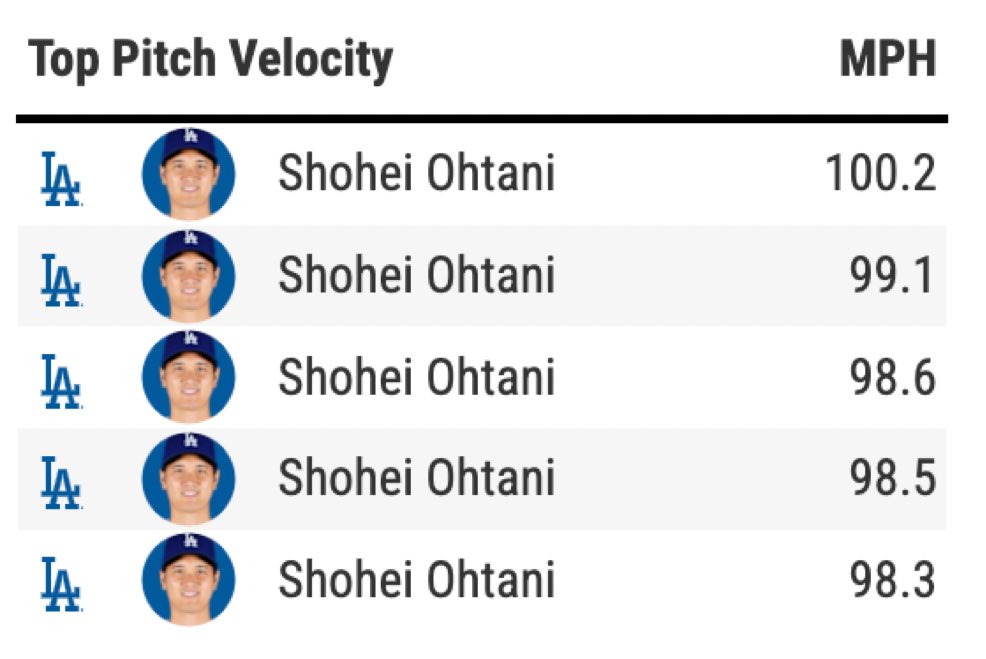The width and height of the screenshot is (986, 659).
Task: Open the player headshot in the 99.1 row
Action: (x=189, y=275)
